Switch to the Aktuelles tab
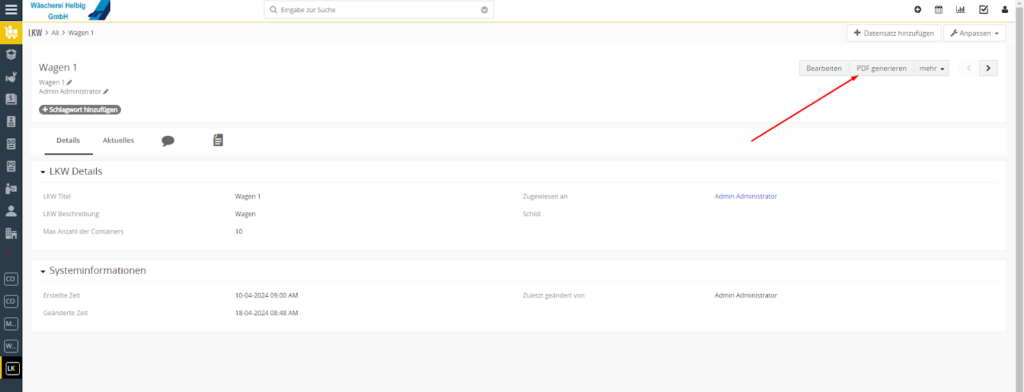This screenshot has height=392, width=1024. tap(118, 140)
